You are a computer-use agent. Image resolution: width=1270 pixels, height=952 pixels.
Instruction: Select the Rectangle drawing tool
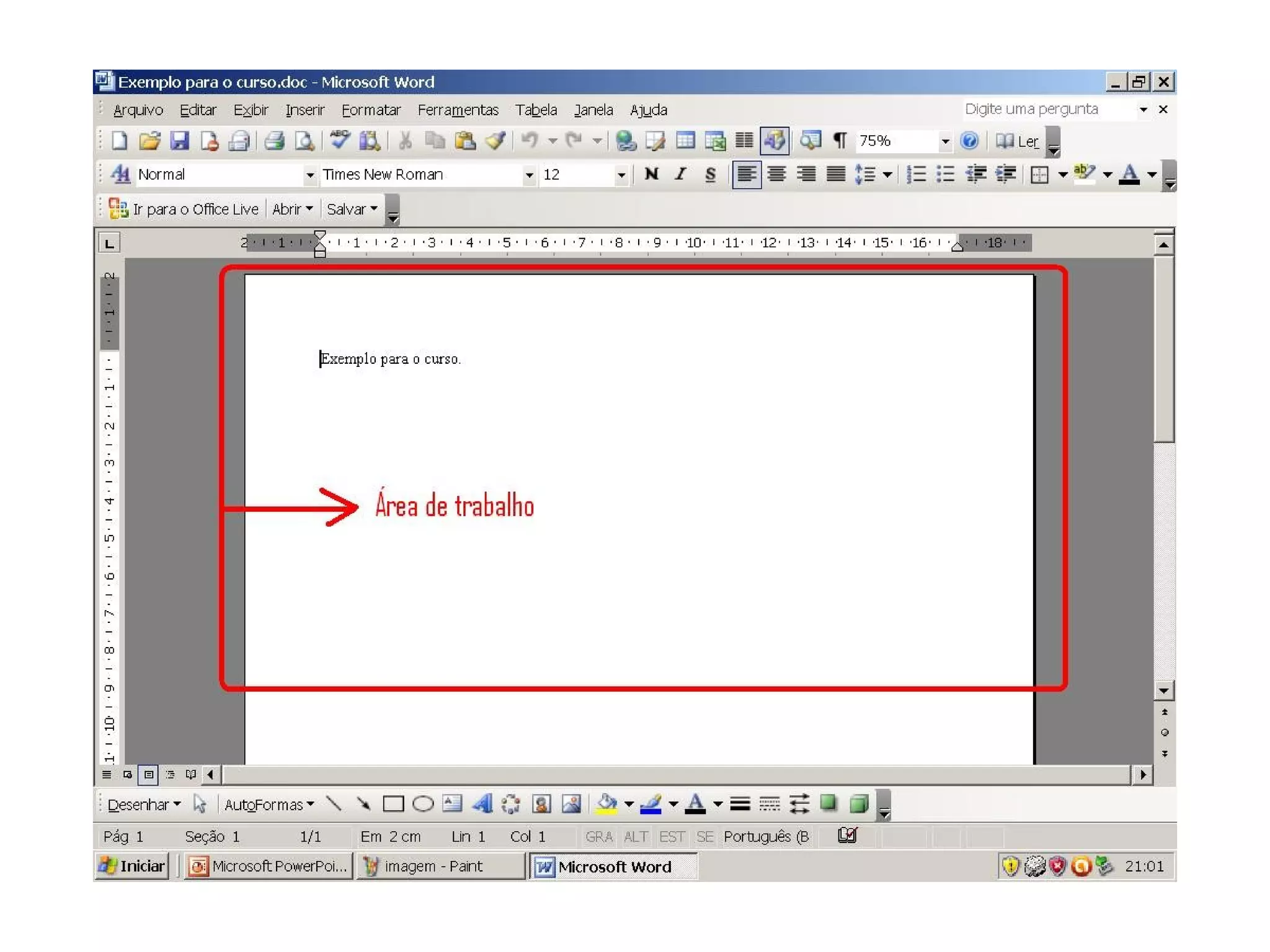(x=393, y=804)
